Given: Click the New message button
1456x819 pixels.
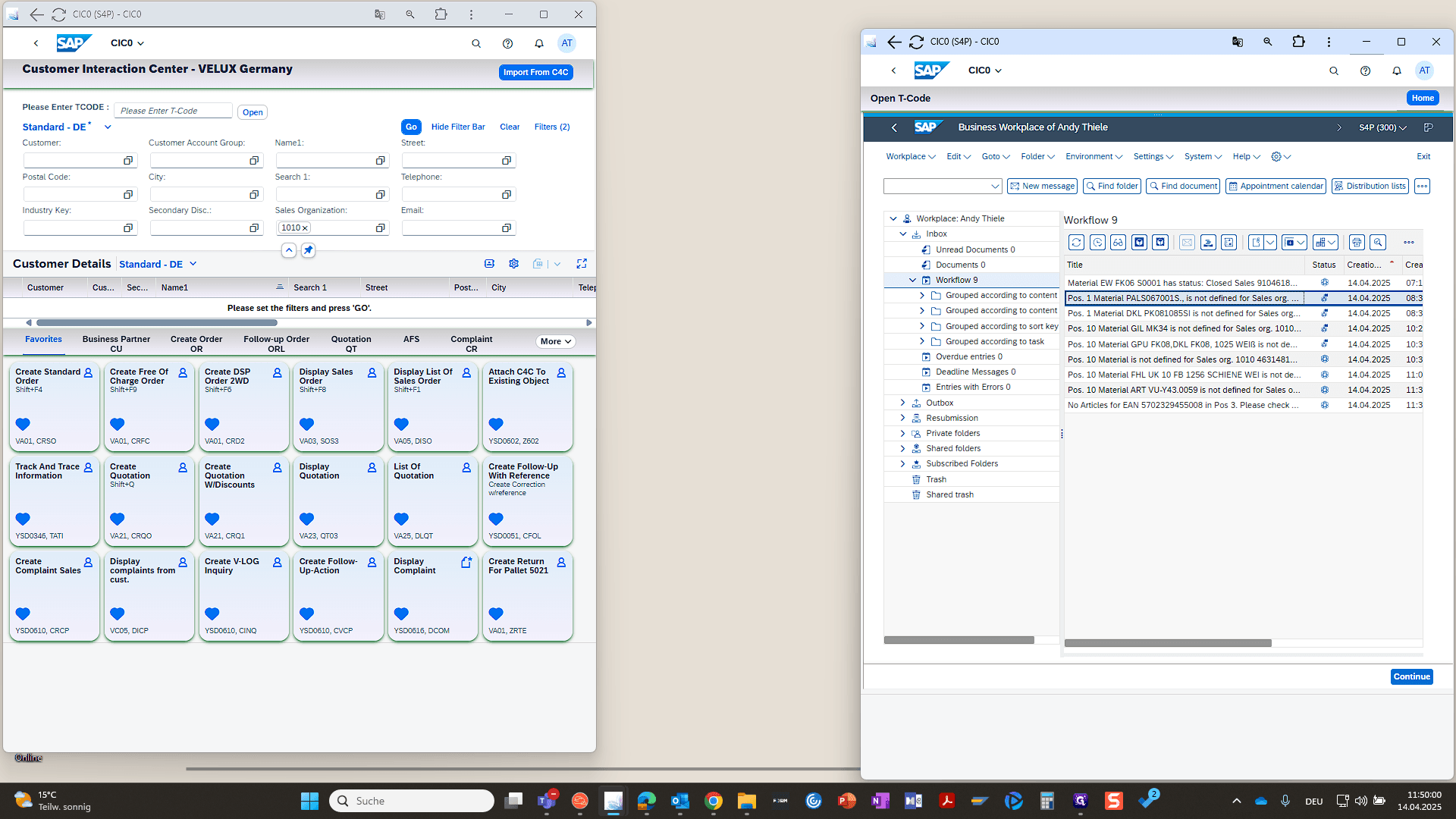Looking at the screenshot, I should 1042,187.
